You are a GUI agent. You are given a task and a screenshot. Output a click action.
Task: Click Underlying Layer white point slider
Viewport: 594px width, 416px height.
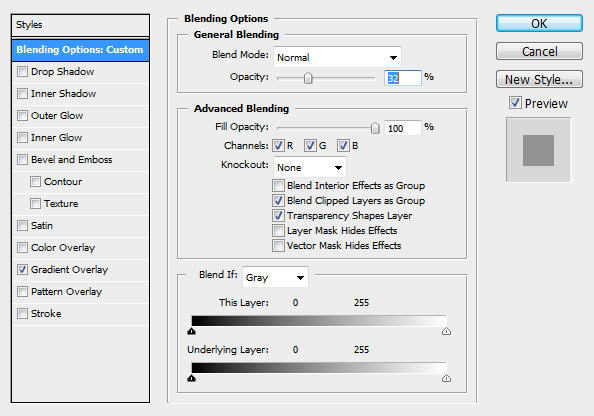(446, 378)
